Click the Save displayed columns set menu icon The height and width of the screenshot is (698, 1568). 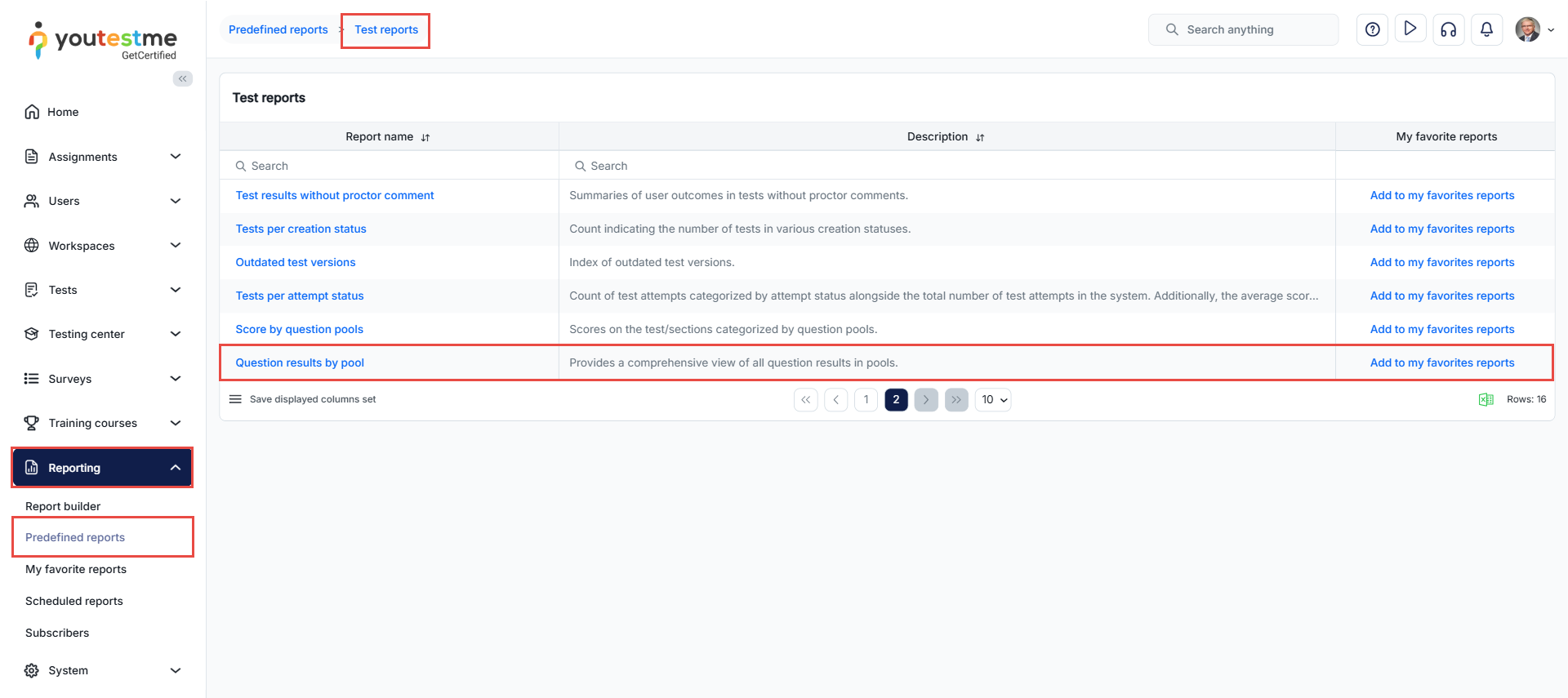click(235, 399)
